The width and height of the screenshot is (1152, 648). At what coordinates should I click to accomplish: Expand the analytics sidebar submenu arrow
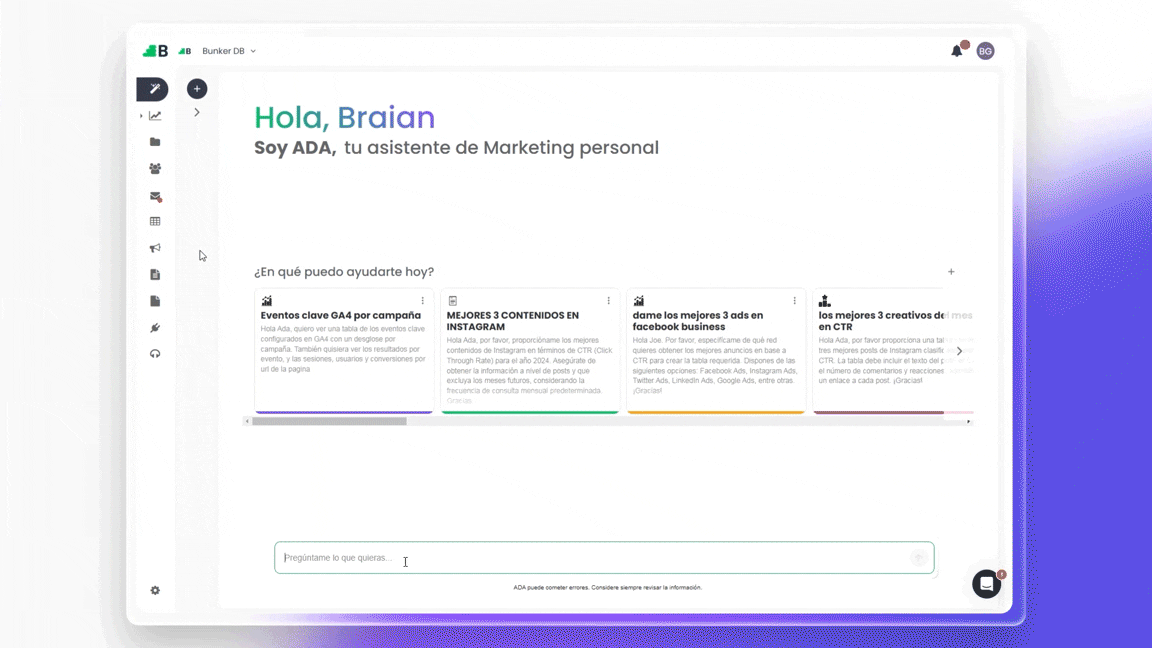click(x=141, y=116)
